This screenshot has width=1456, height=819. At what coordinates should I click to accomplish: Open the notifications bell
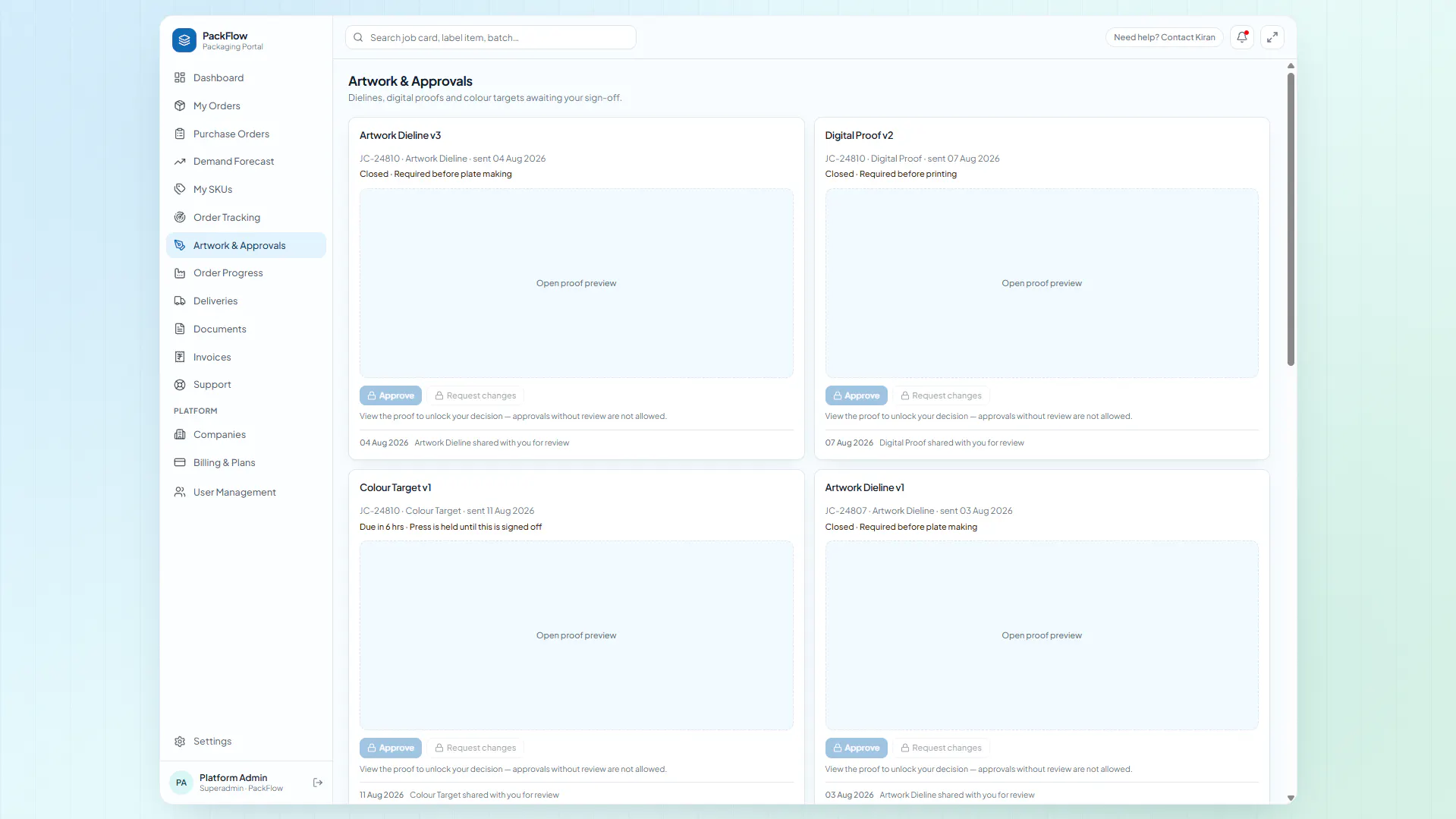[1242, 37]
